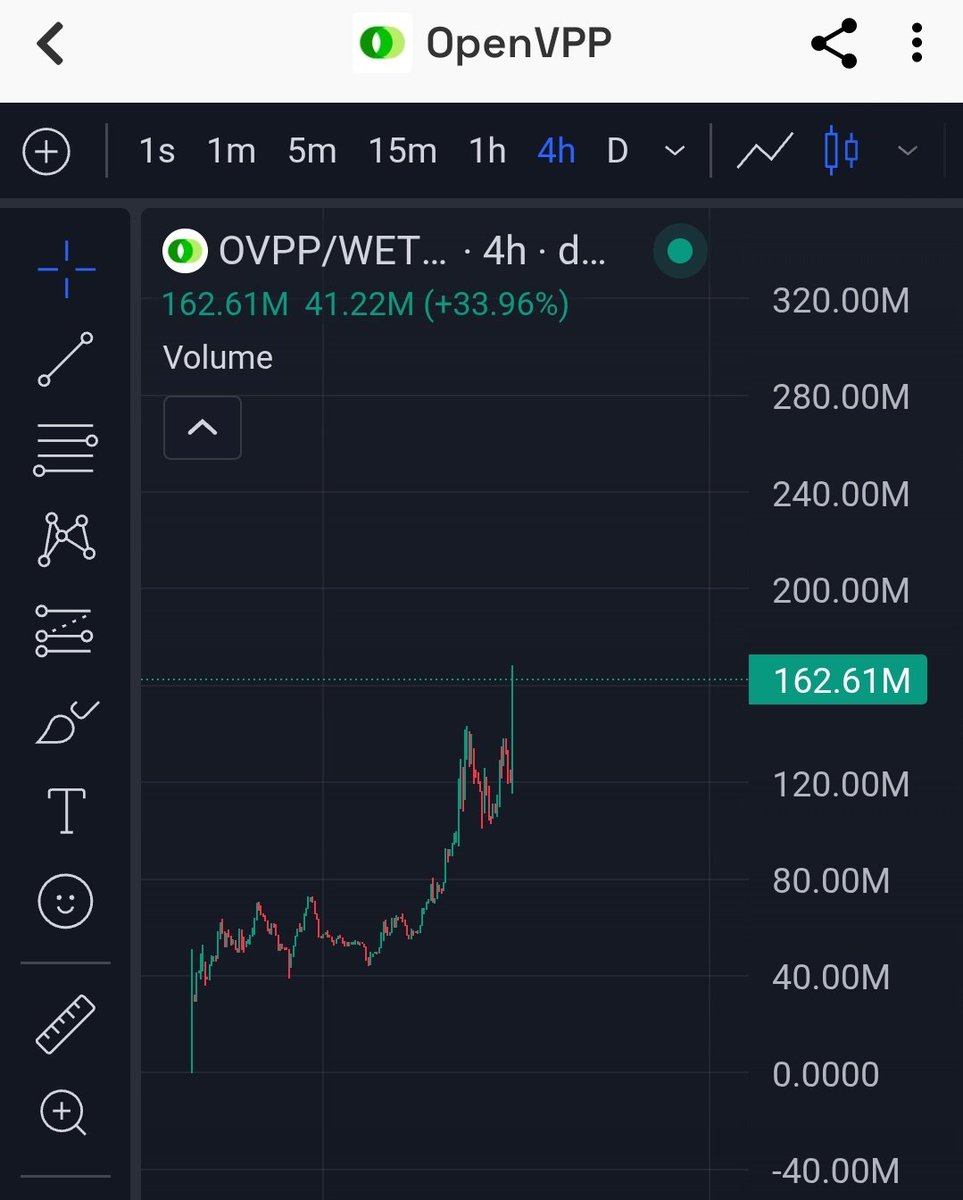Select the text T tool
Viewport: 963px width, 1200px height.
click(x=66, y=810)
